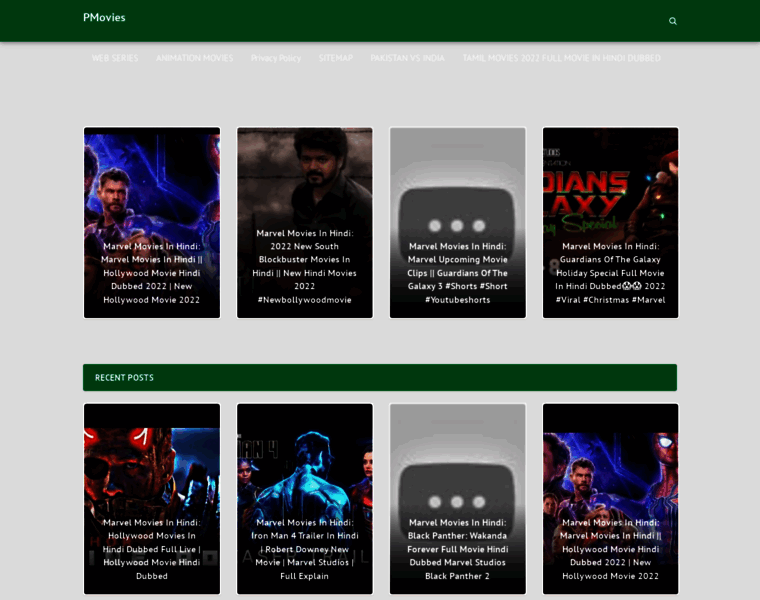This screenshot has width=760, height=600.
Task: Open the 'Marvel Upcoming Movie Clips' card
Action: coord(458,222)
